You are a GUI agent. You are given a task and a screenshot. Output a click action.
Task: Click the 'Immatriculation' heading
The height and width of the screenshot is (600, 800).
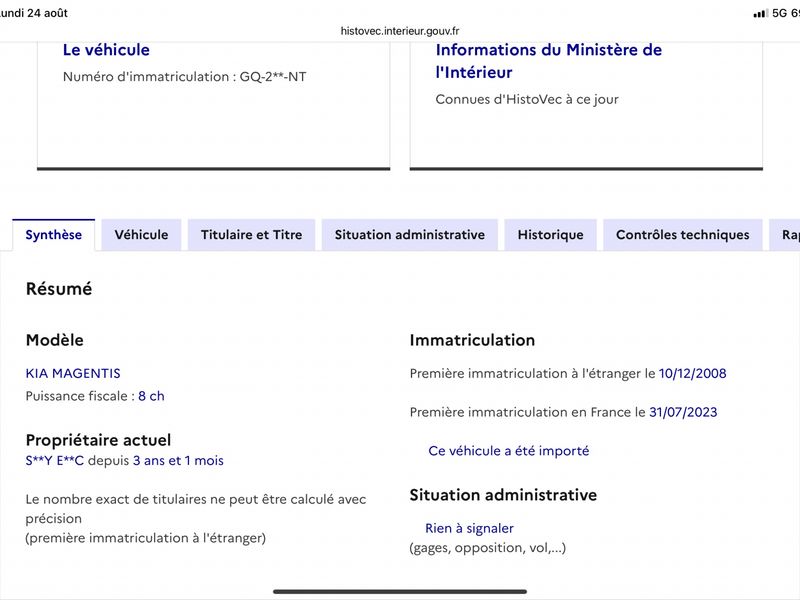[472, 340]
